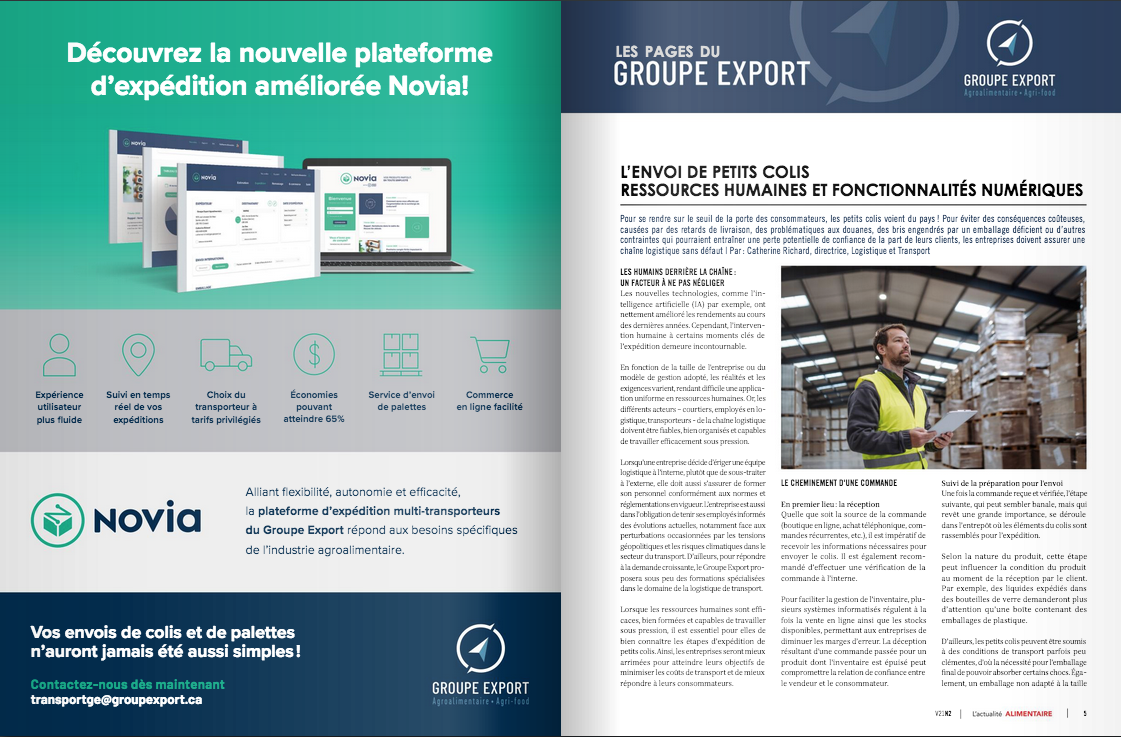Click the warehouse worker photo

(933, 367)
